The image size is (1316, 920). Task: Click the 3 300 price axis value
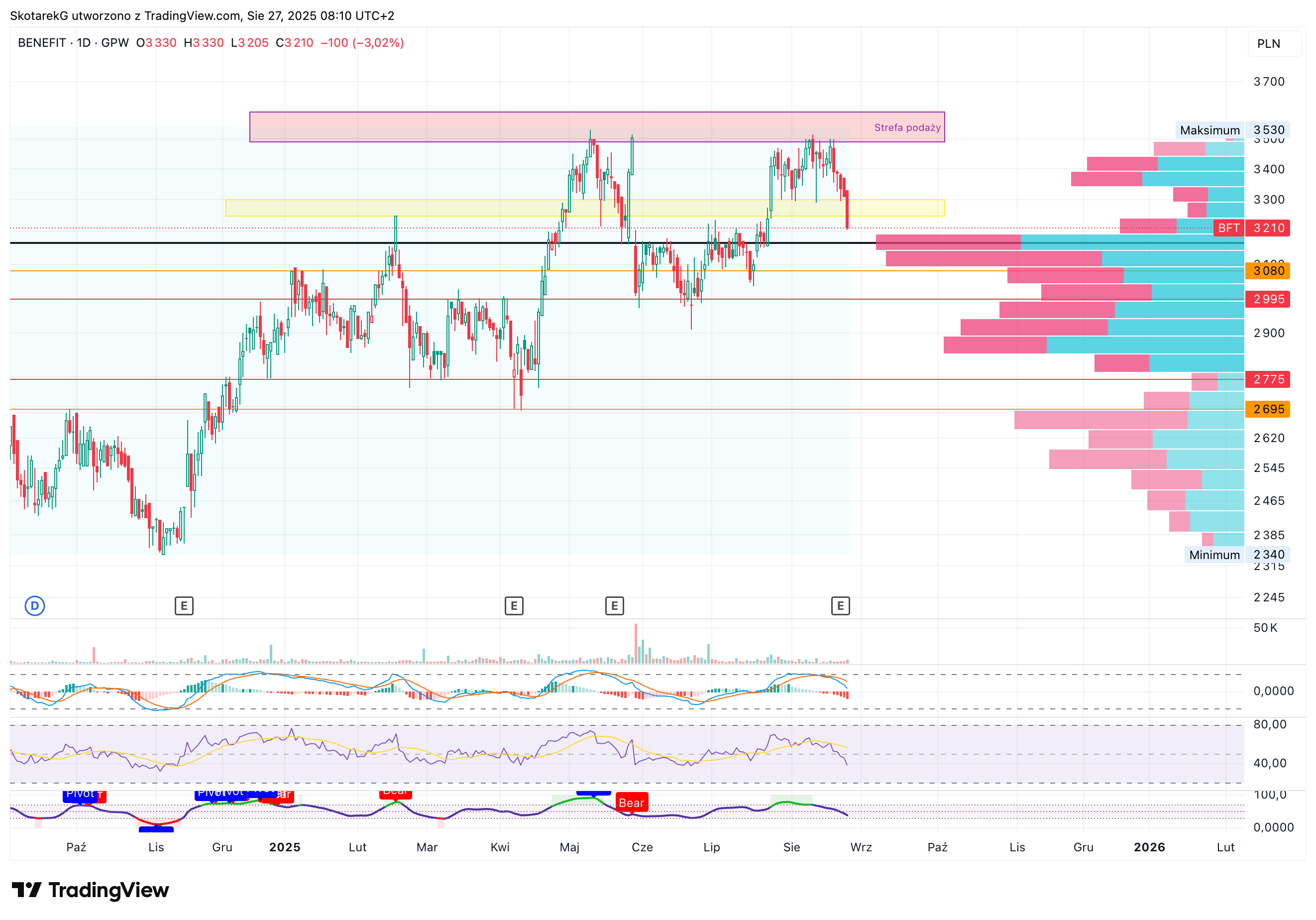[x=1269, y=200]
